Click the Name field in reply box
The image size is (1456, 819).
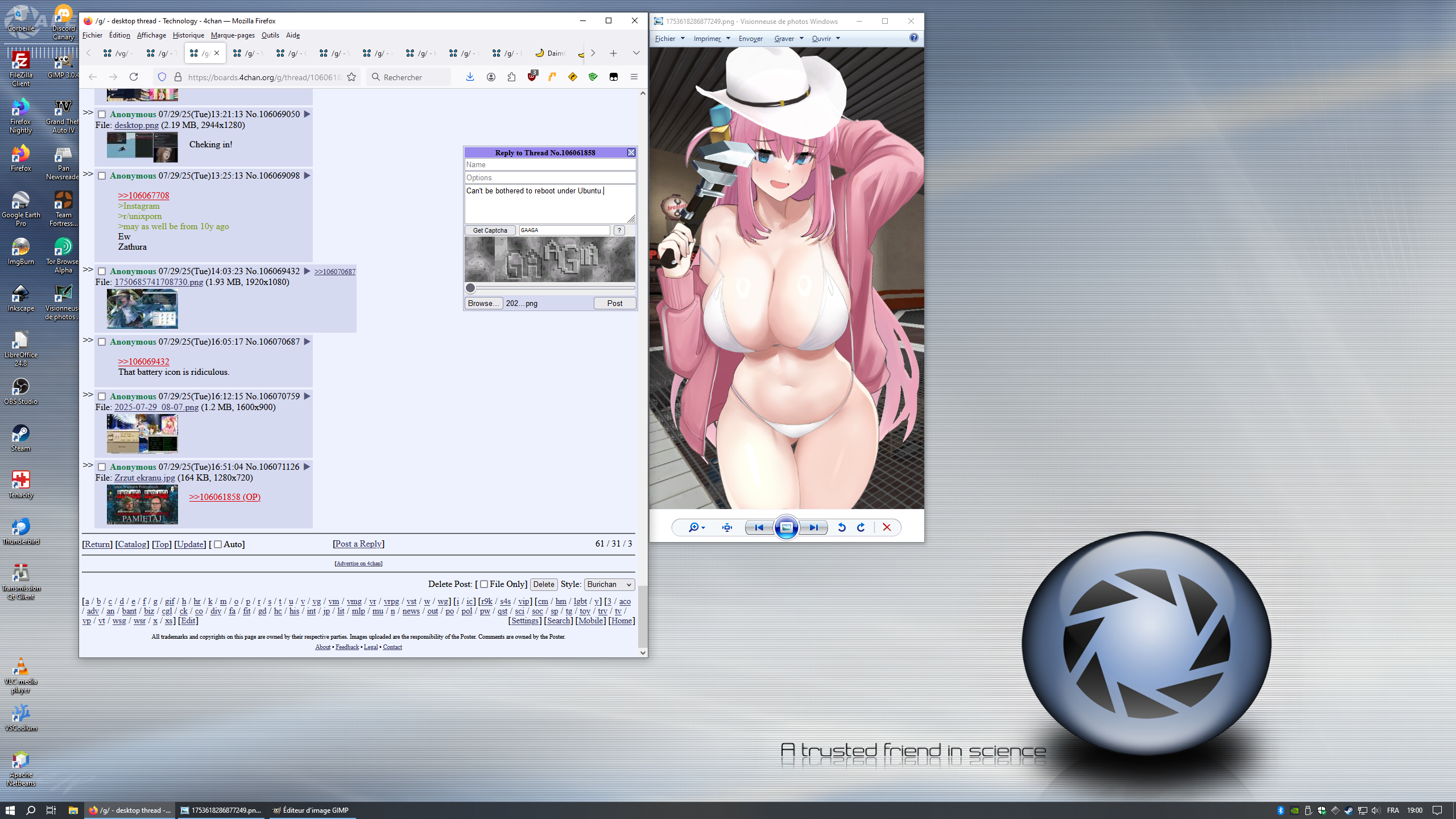click(x=550, y=164)
